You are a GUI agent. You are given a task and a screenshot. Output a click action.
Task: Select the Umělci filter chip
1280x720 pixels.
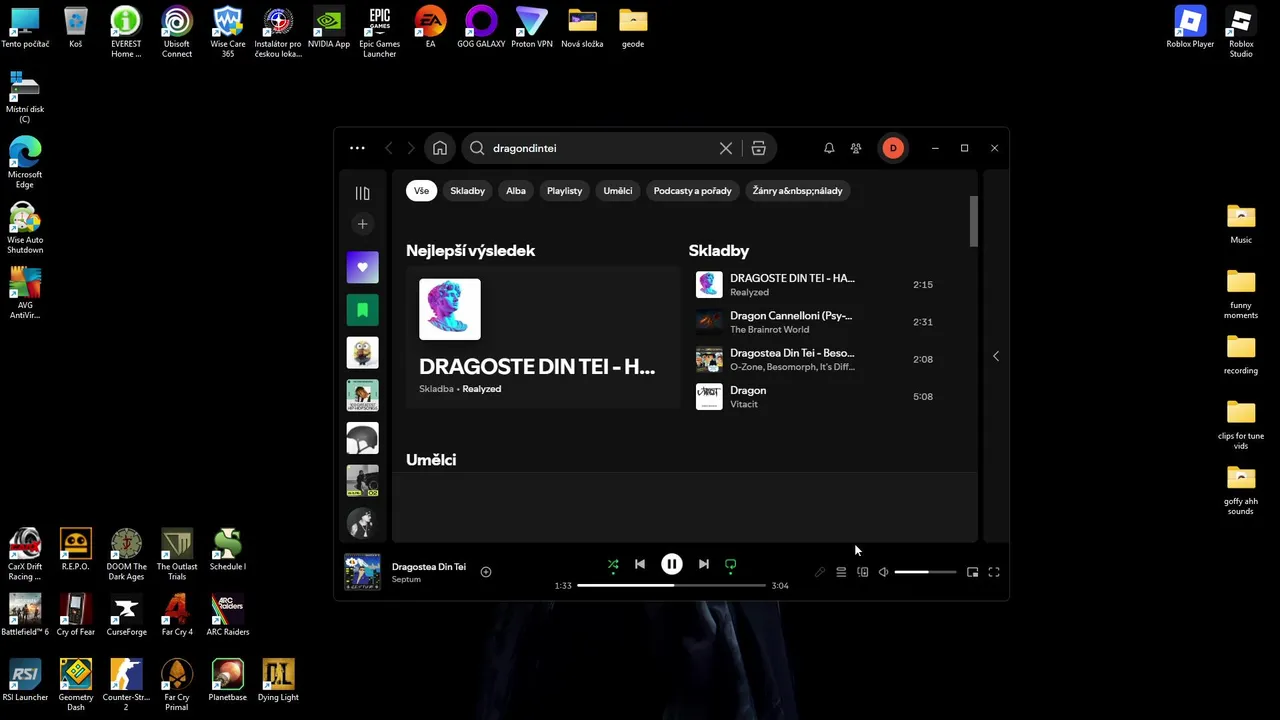pyautogui.click(x=618, y=191)
